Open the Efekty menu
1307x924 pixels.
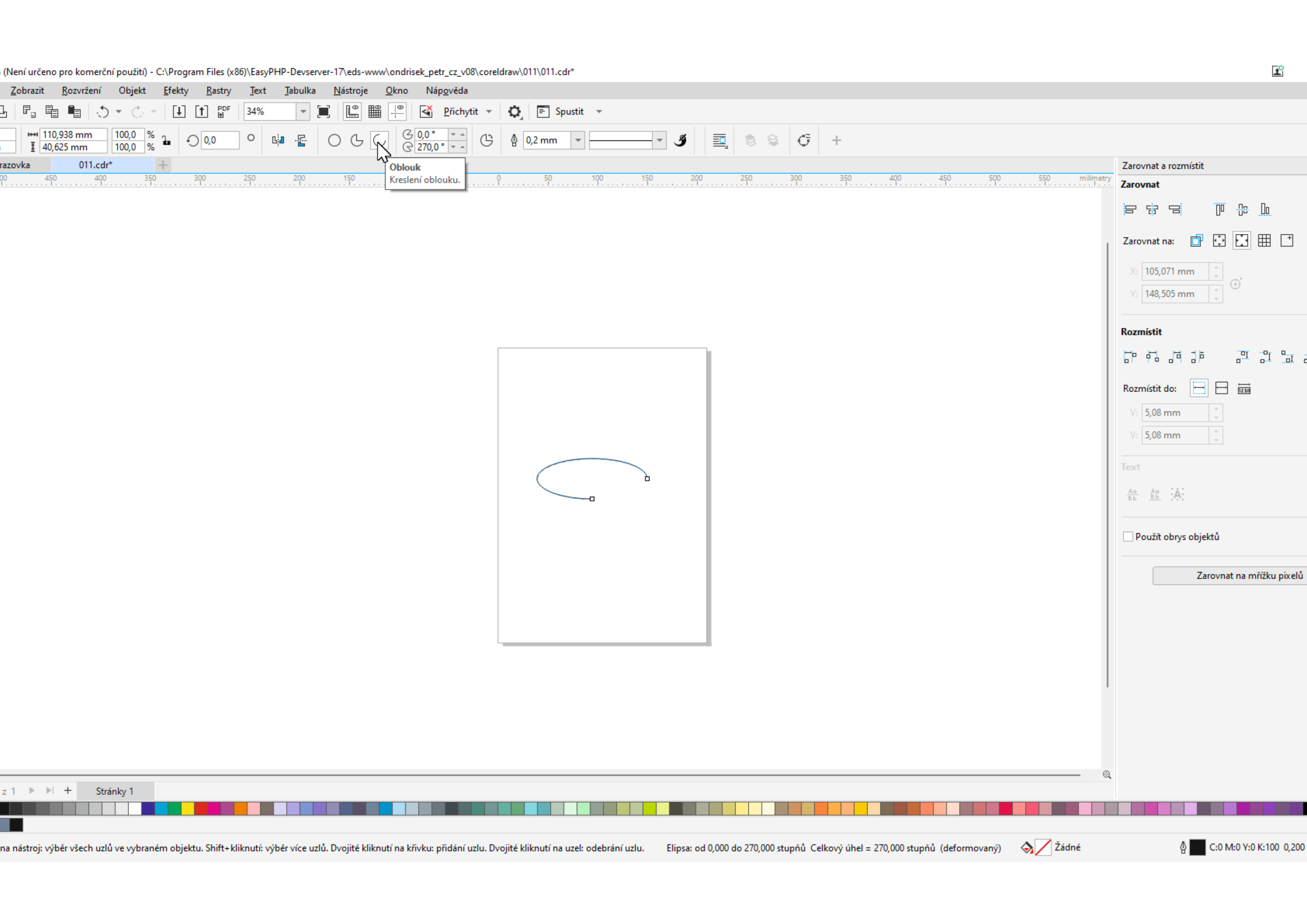[x=175, y=91]
